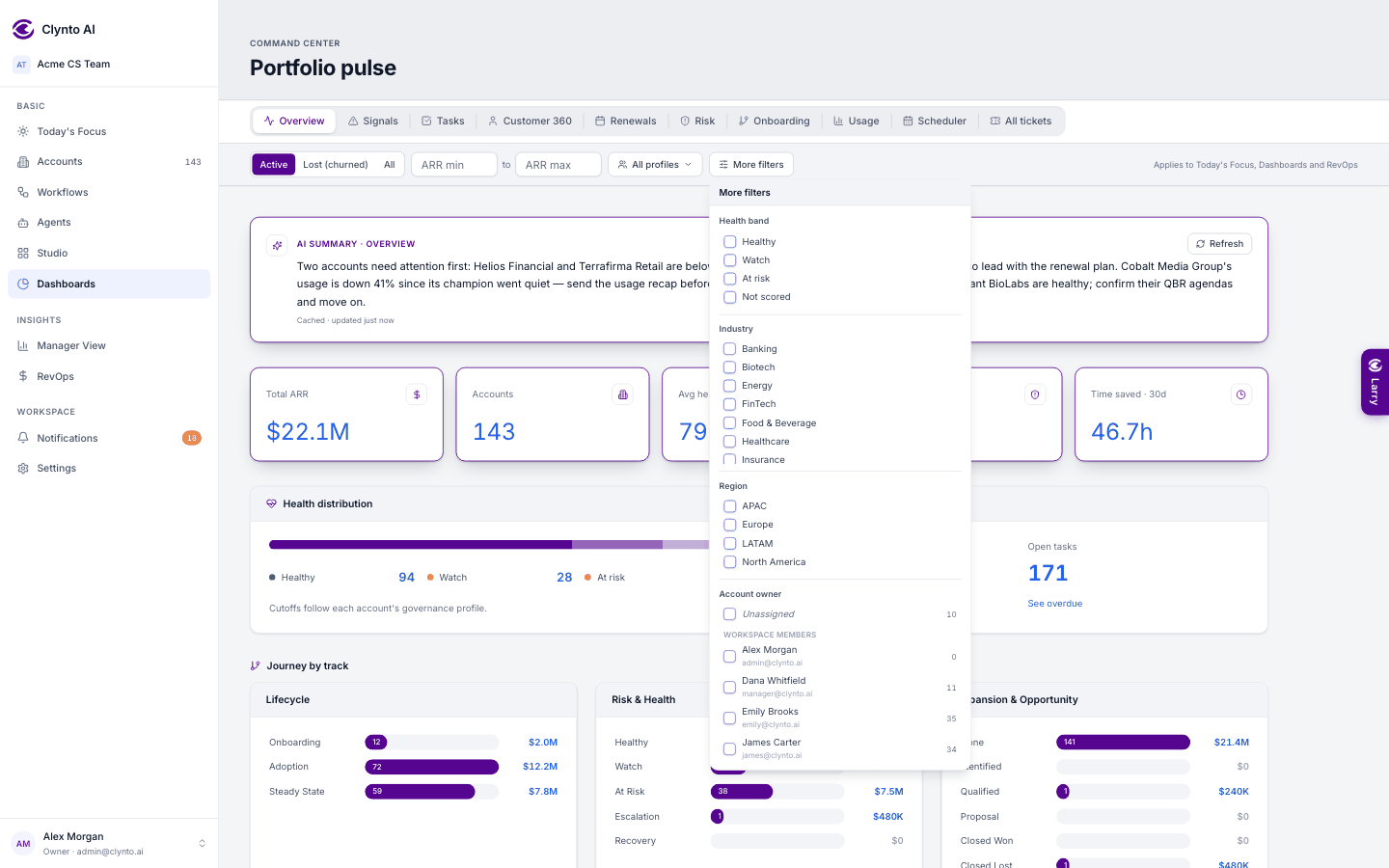Click the AT team avatar
This screenshot has height=868, width=1389.
[21, 65]
